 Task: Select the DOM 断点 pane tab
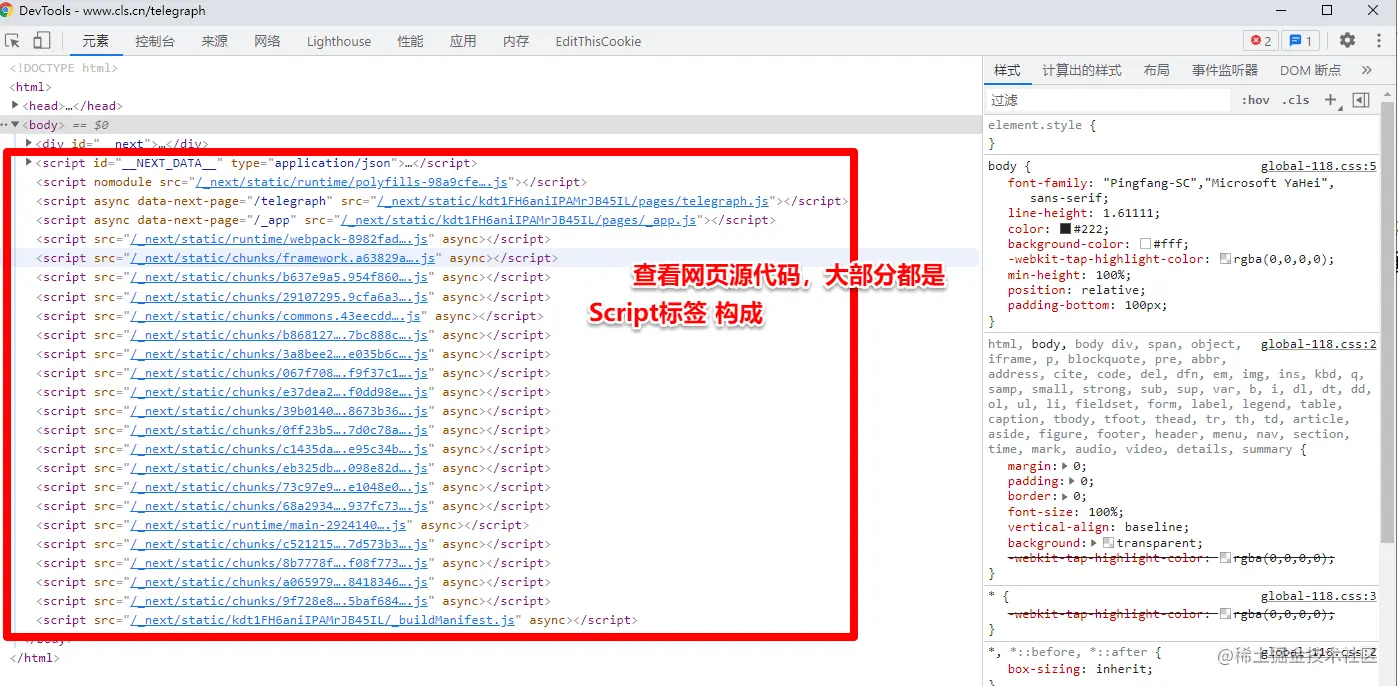pyautogui.click(x=1311, y=70)
